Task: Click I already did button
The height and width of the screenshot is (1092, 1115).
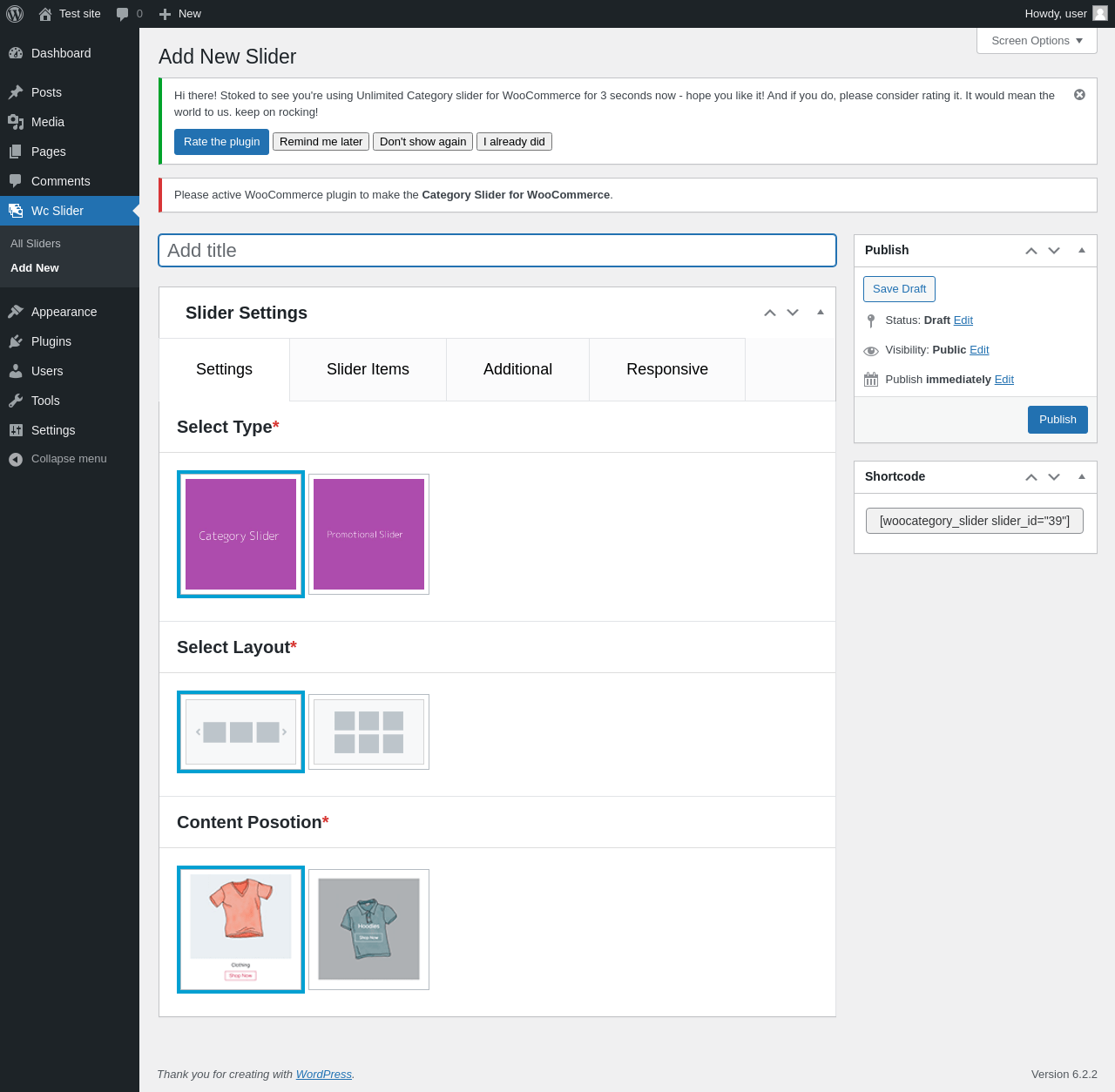Action: [x=514, y=142]
